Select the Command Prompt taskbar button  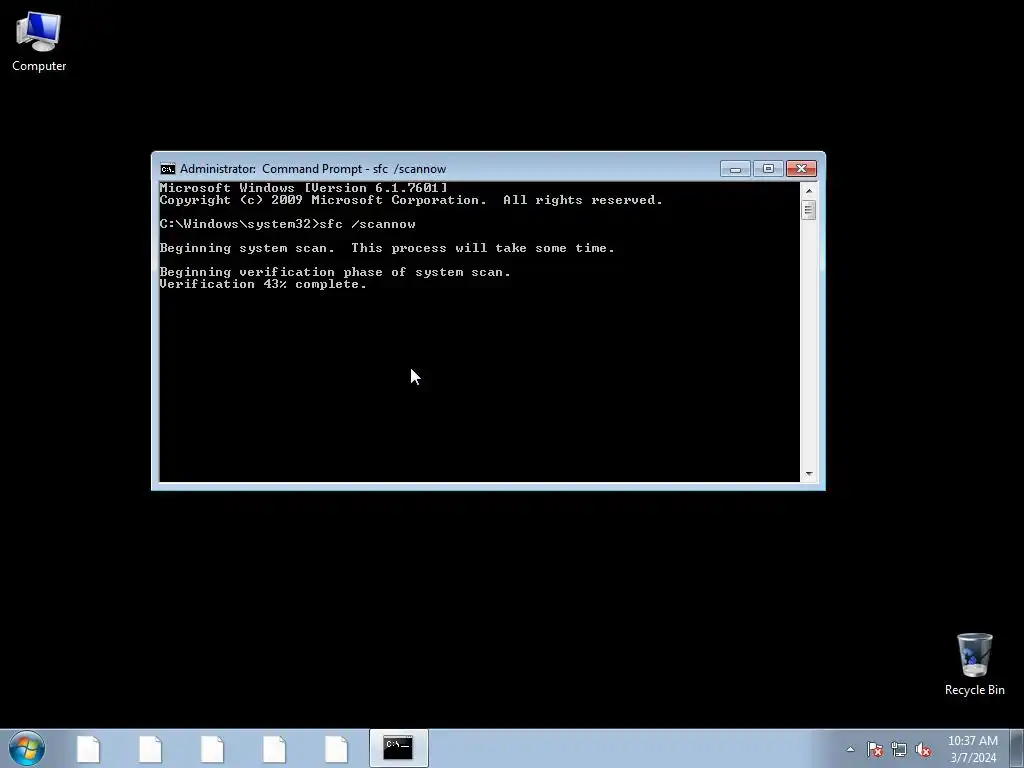[x=398, y=748]
